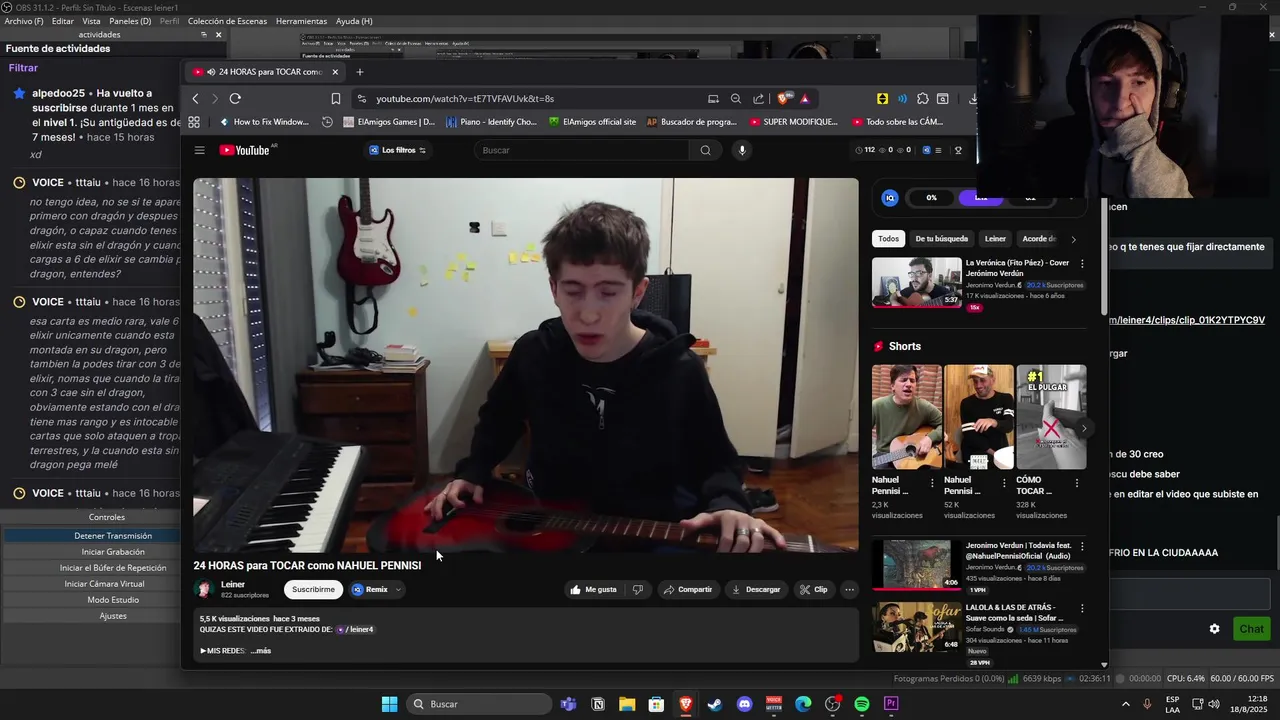The height and width of the screenshot is (720, 1280).
Task: Bookmark this page using the address bar icon
Action: click(336, 99)
